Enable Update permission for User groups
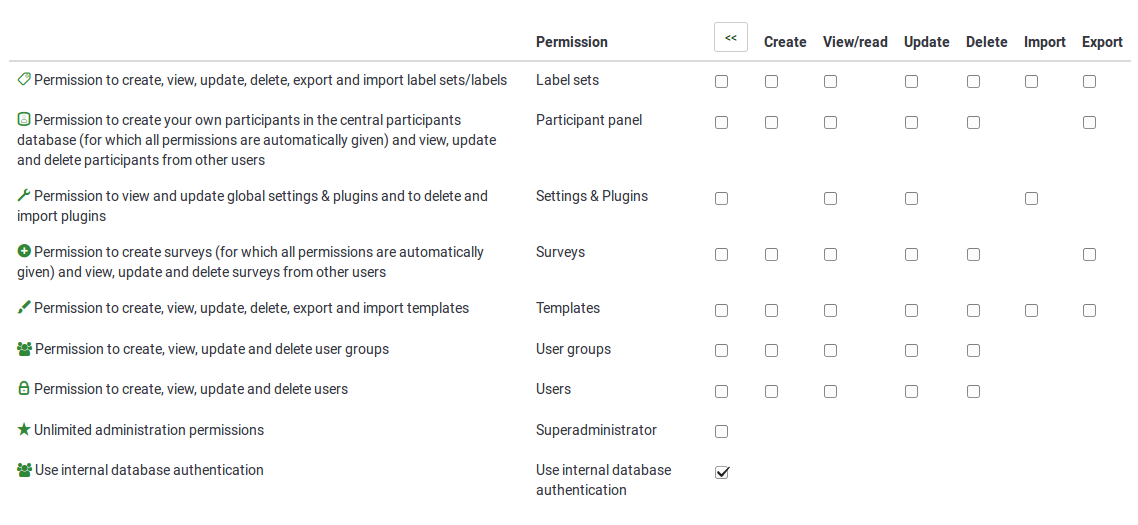1138x525 pixels. pos(911,351)
